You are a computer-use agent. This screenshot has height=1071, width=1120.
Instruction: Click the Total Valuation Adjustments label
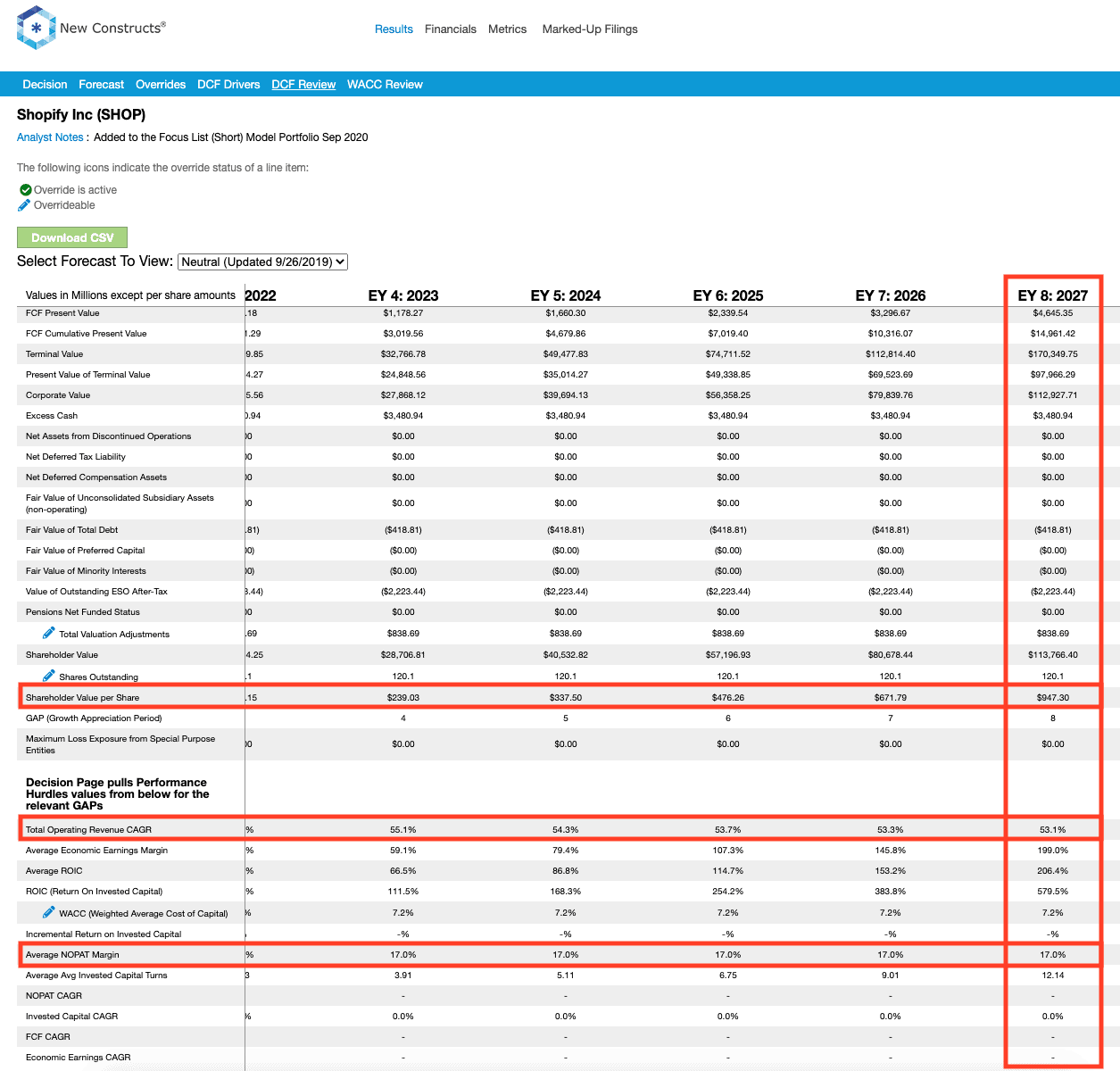pos(114,635)
